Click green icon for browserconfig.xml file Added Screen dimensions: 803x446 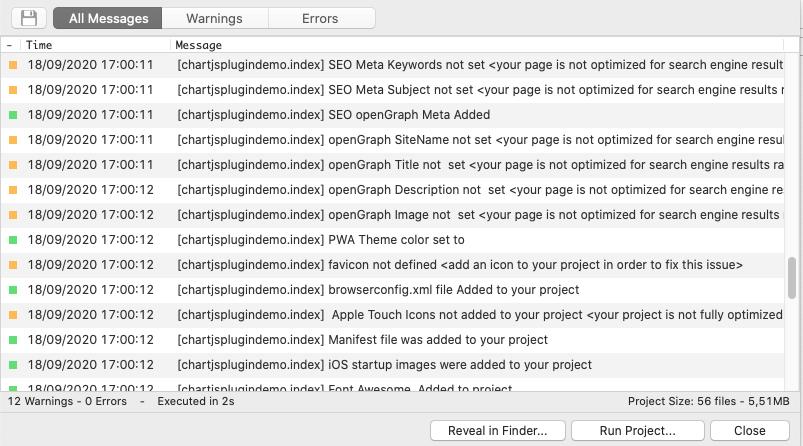pos(13,290)
